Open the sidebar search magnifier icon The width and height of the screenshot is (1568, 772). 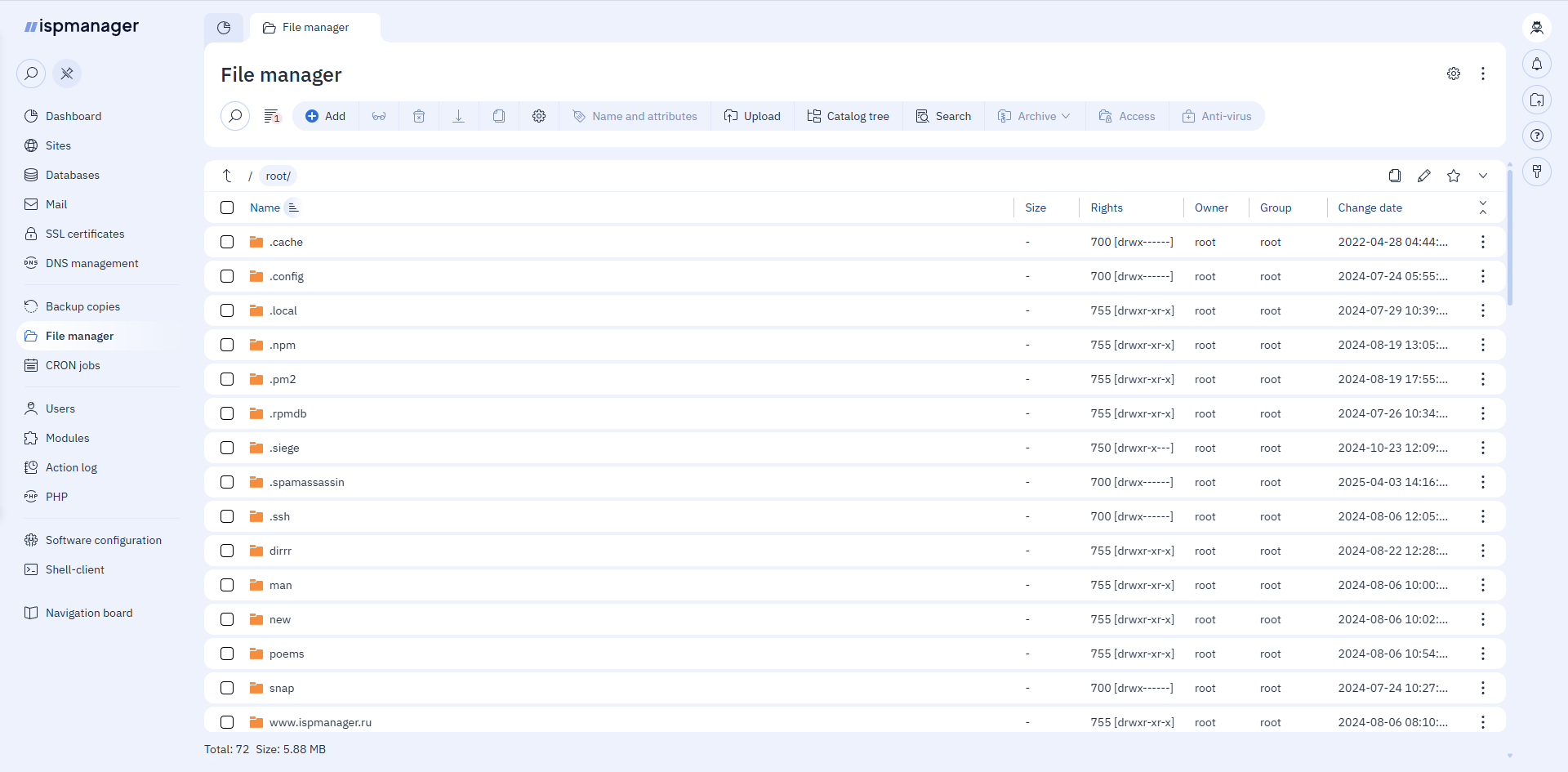pos(31,74)
